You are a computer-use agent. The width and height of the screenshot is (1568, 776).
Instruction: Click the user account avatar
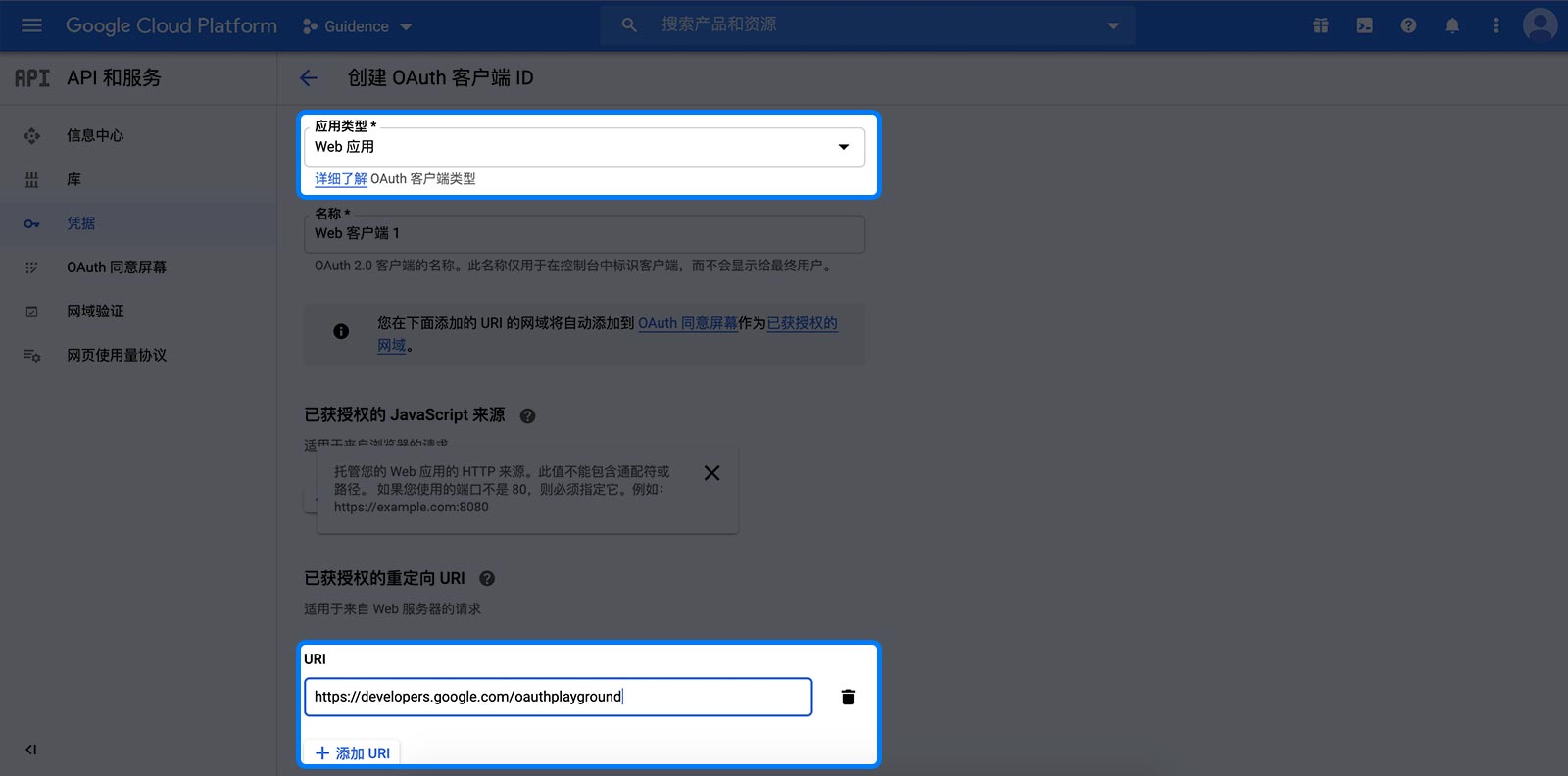(1540, 25)
